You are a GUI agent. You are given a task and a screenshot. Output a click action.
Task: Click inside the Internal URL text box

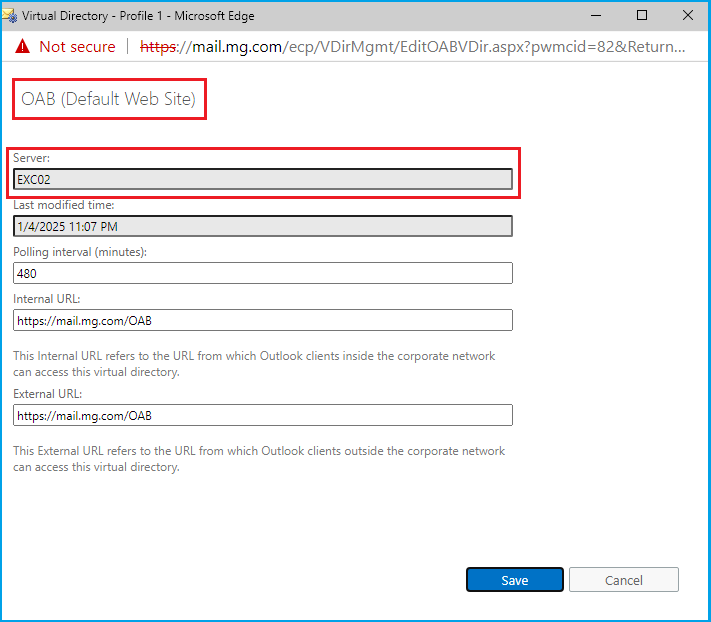pyautogui.click(x=263, y=320)
